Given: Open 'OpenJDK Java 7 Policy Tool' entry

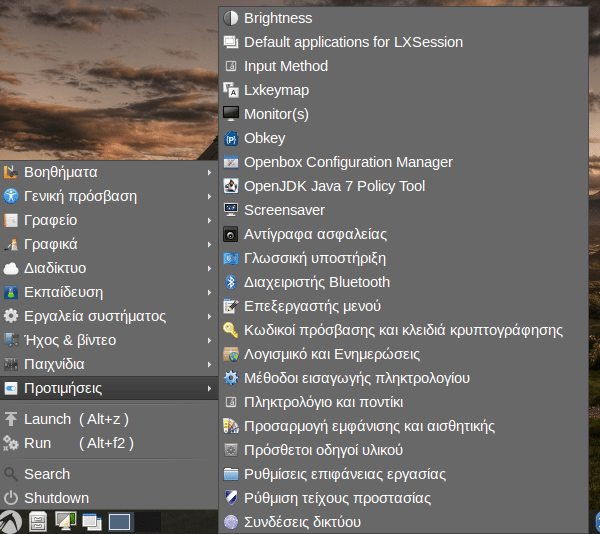Looking at the screenshot, I should (334, 186).
